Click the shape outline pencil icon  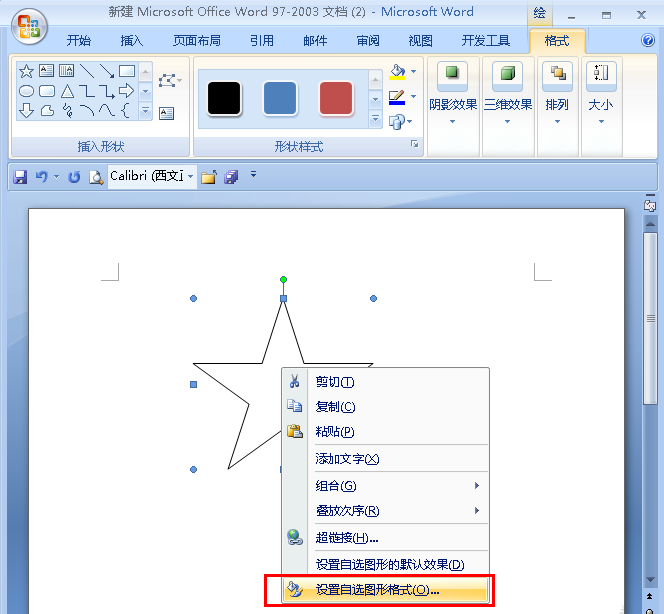397,97
